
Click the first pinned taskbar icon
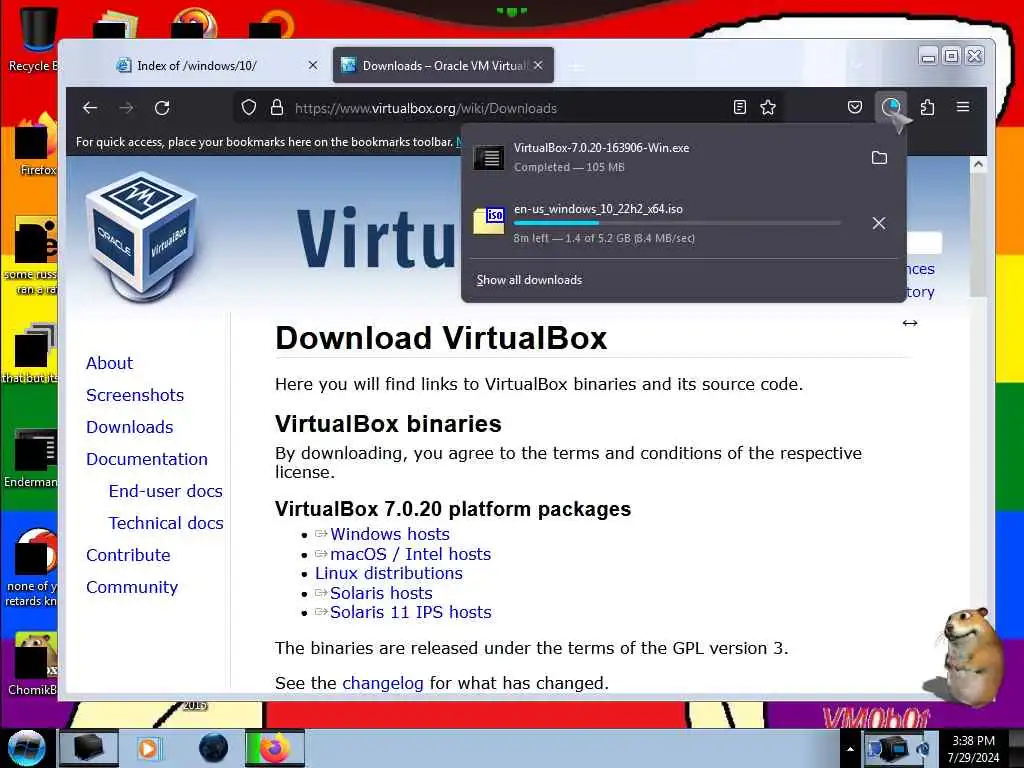pyautogui.click(x=88, y=748)
